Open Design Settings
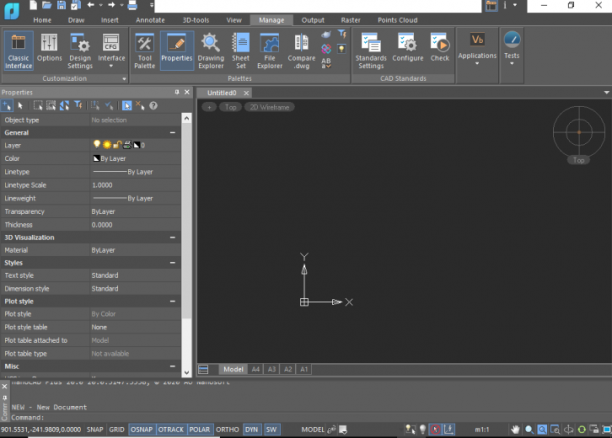Viewport: 612px width, 438px height. point(80,51)
